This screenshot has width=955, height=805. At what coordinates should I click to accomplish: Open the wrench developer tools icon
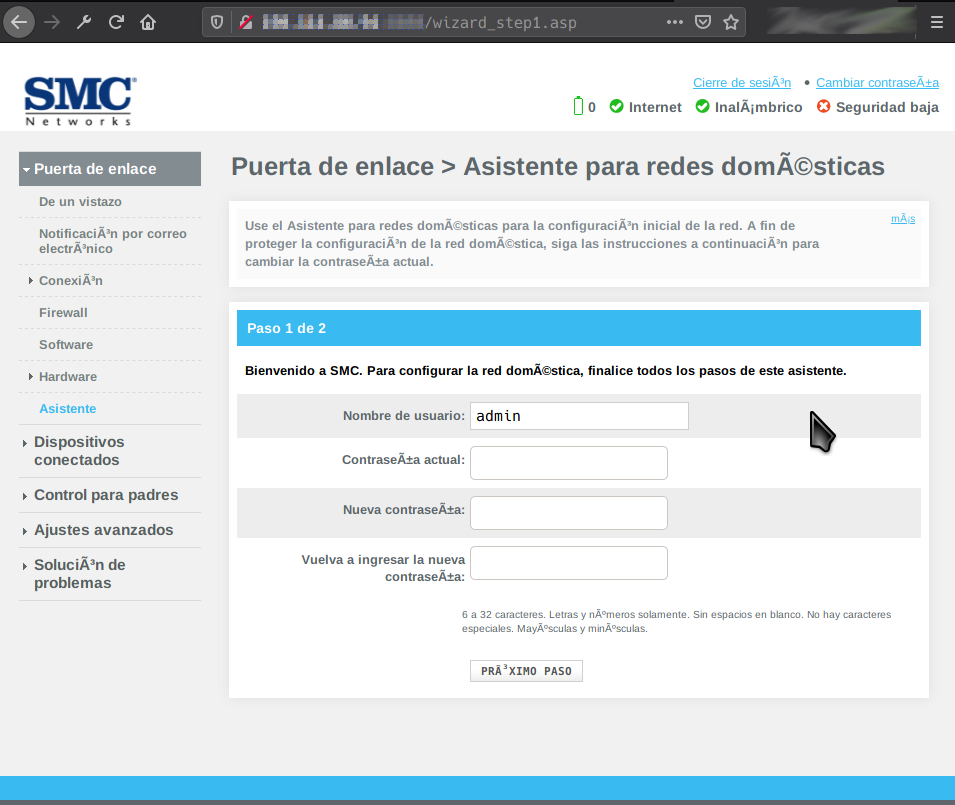(x=84, y=22)
